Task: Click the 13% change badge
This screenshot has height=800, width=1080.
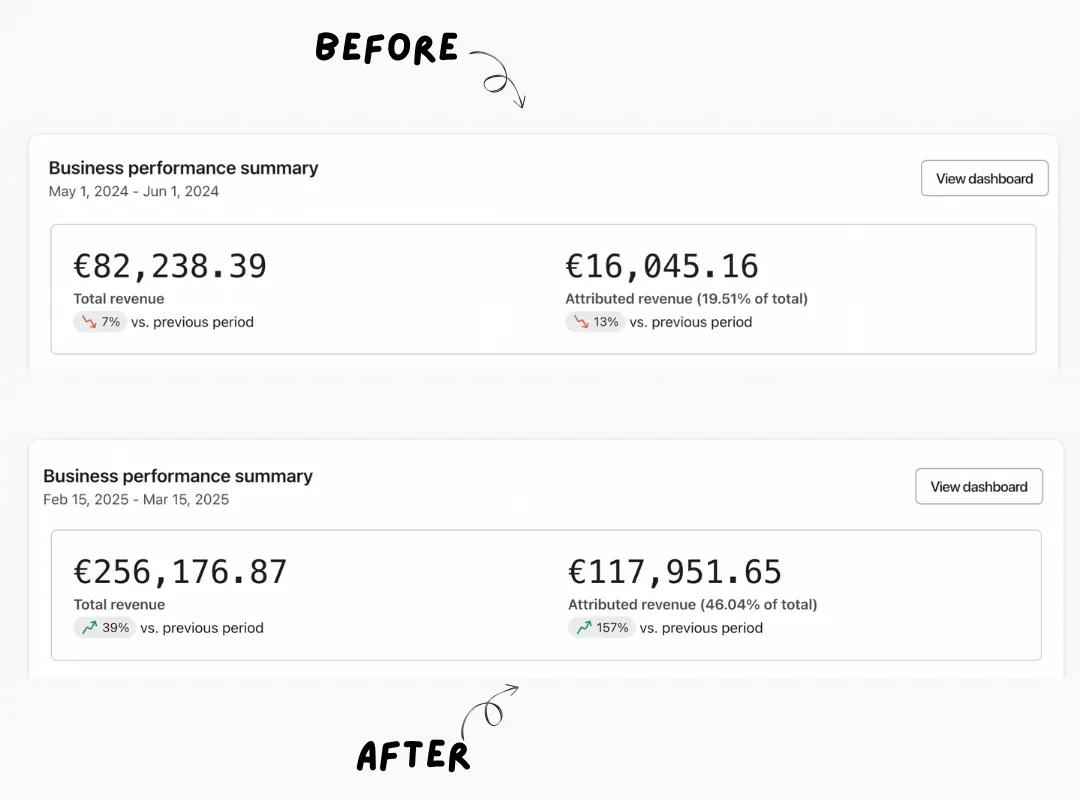Action: click(596, 322)
